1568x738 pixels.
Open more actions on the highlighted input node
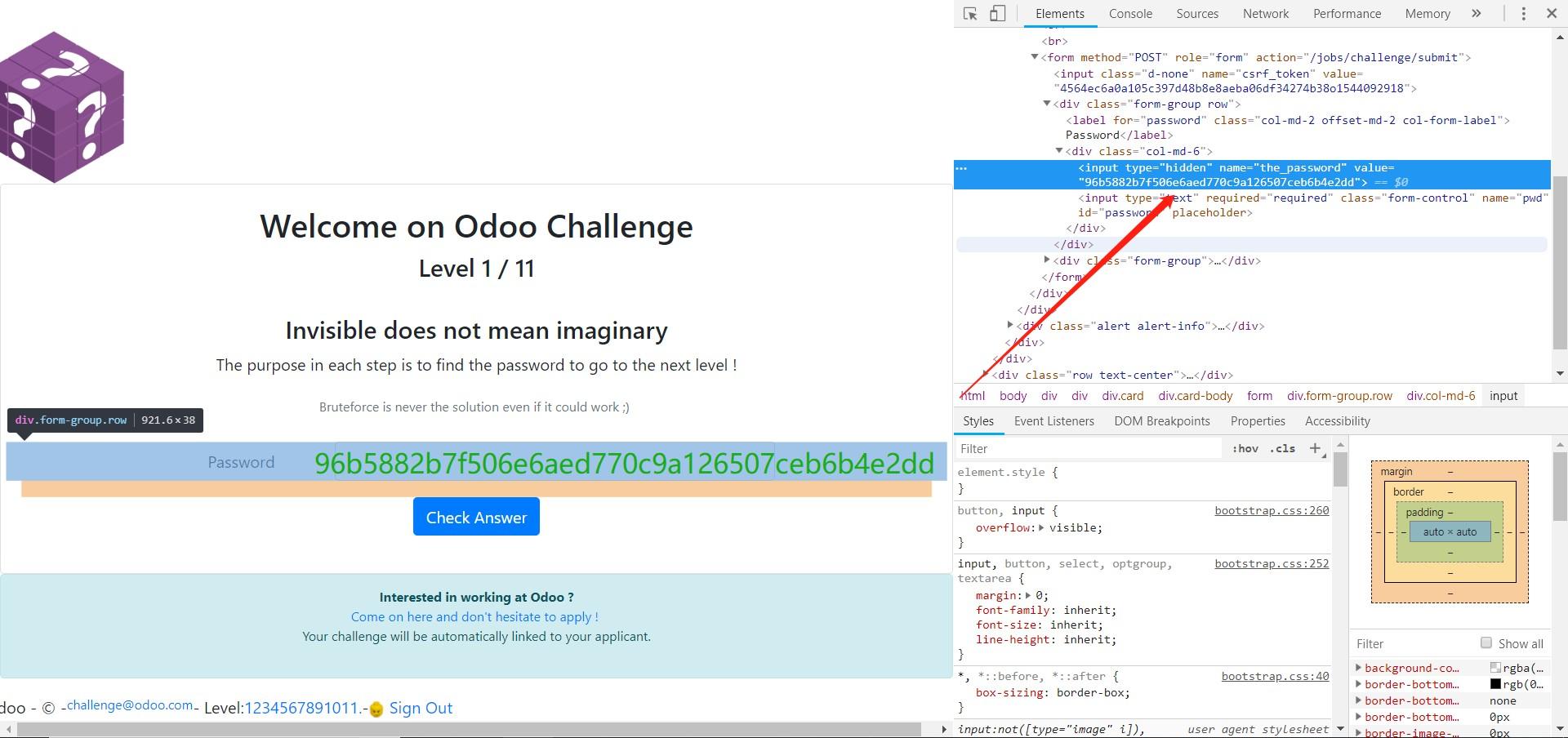pos(964,167)
